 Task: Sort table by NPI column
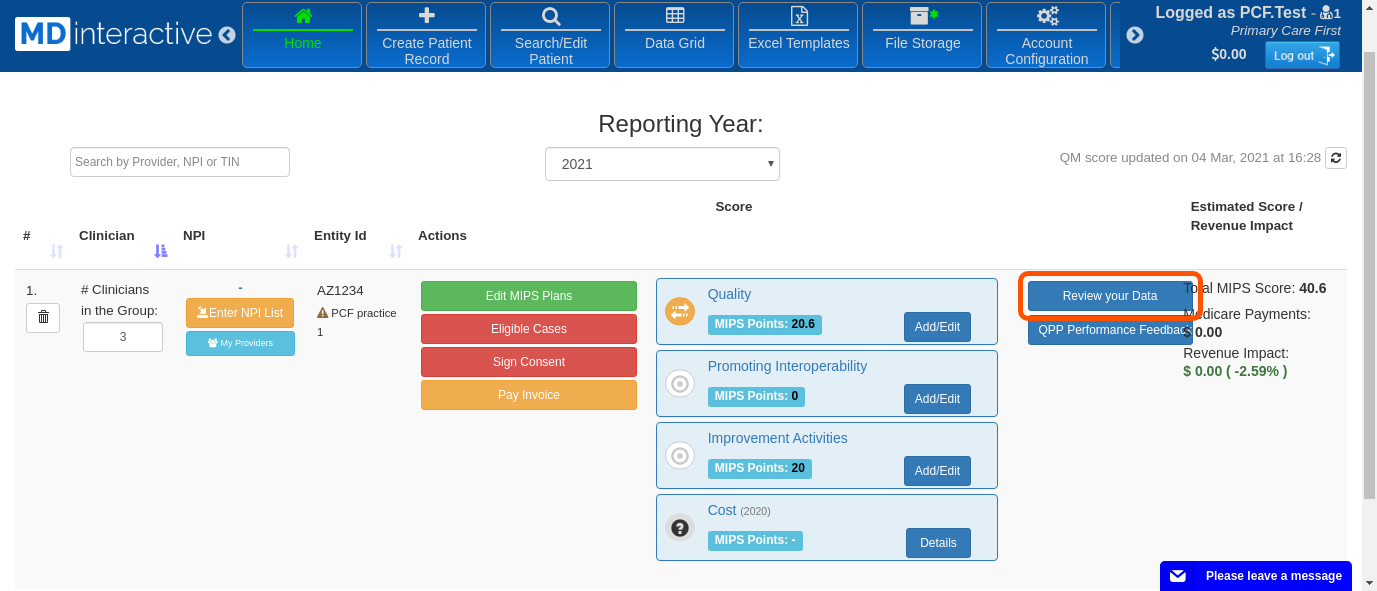tap(292, 251)
